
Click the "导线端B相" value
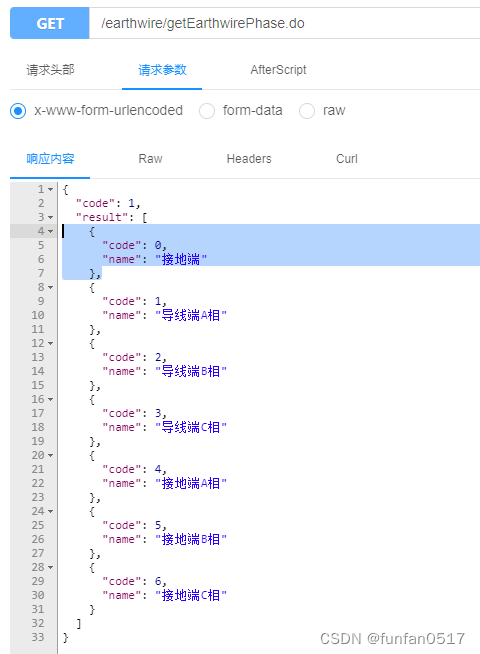click(191, 371)
